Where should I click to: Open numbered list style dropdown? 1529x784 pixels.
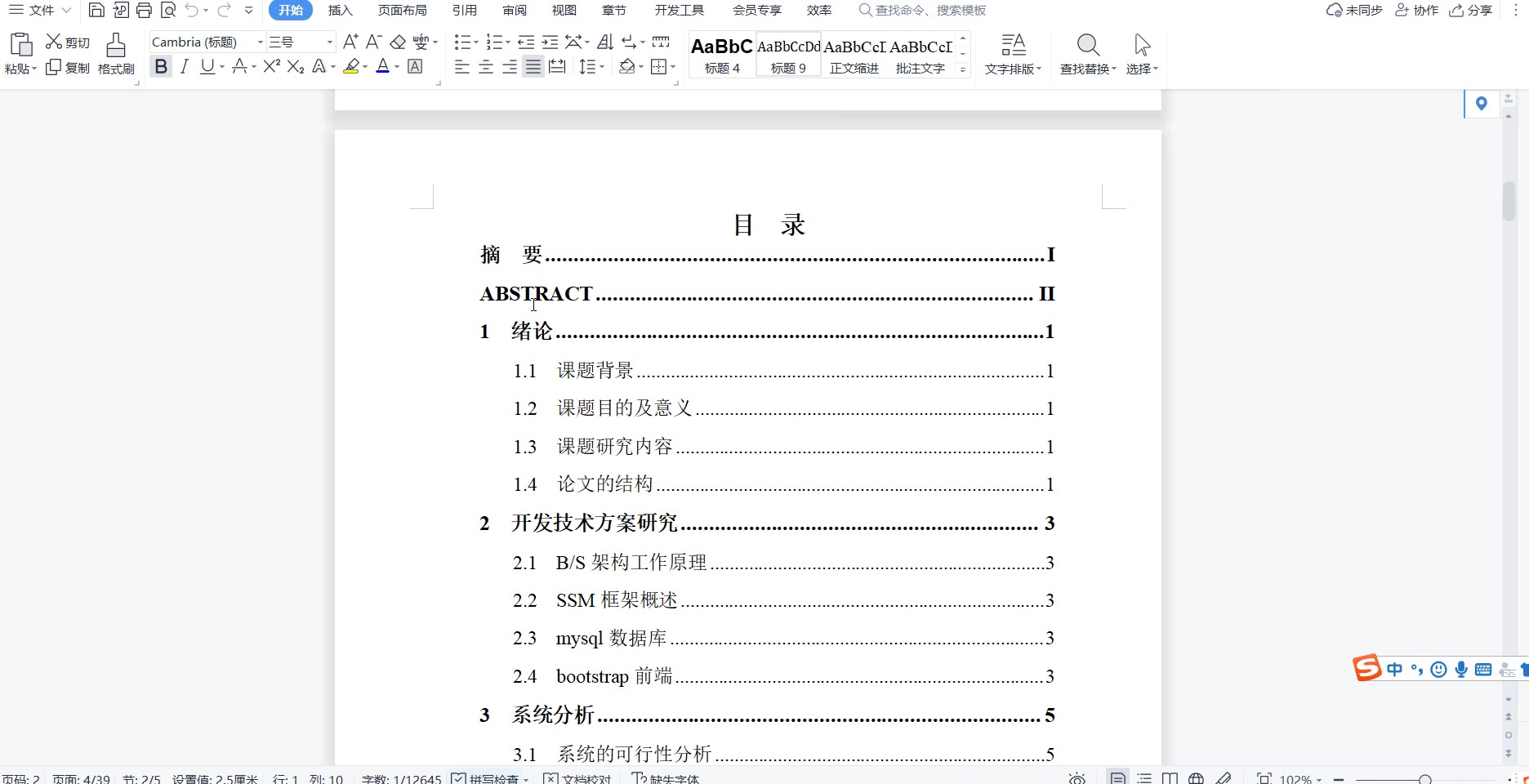[507, 42]
